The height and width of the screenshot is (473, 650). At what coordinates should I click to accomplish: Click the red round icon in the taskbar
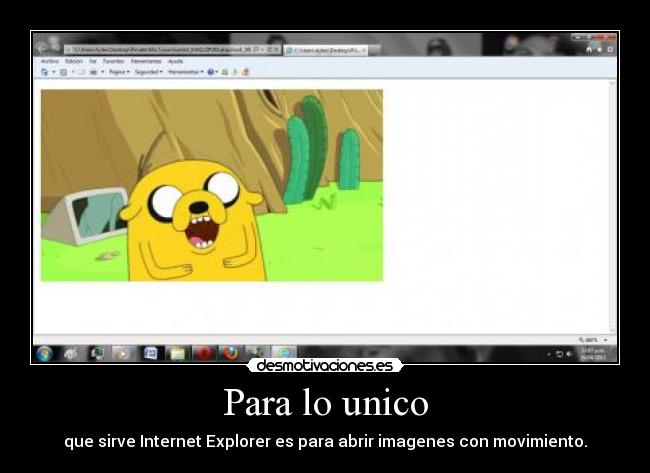coord(204,354)
